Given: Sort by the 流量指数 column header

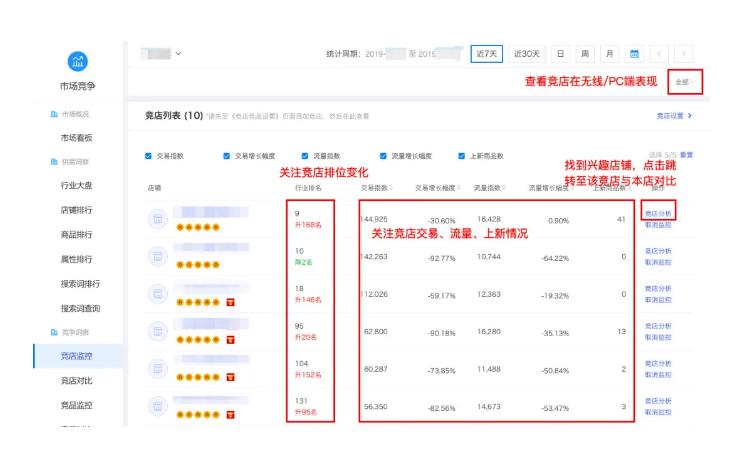Looking at the screenshot, I should point(490,188).
